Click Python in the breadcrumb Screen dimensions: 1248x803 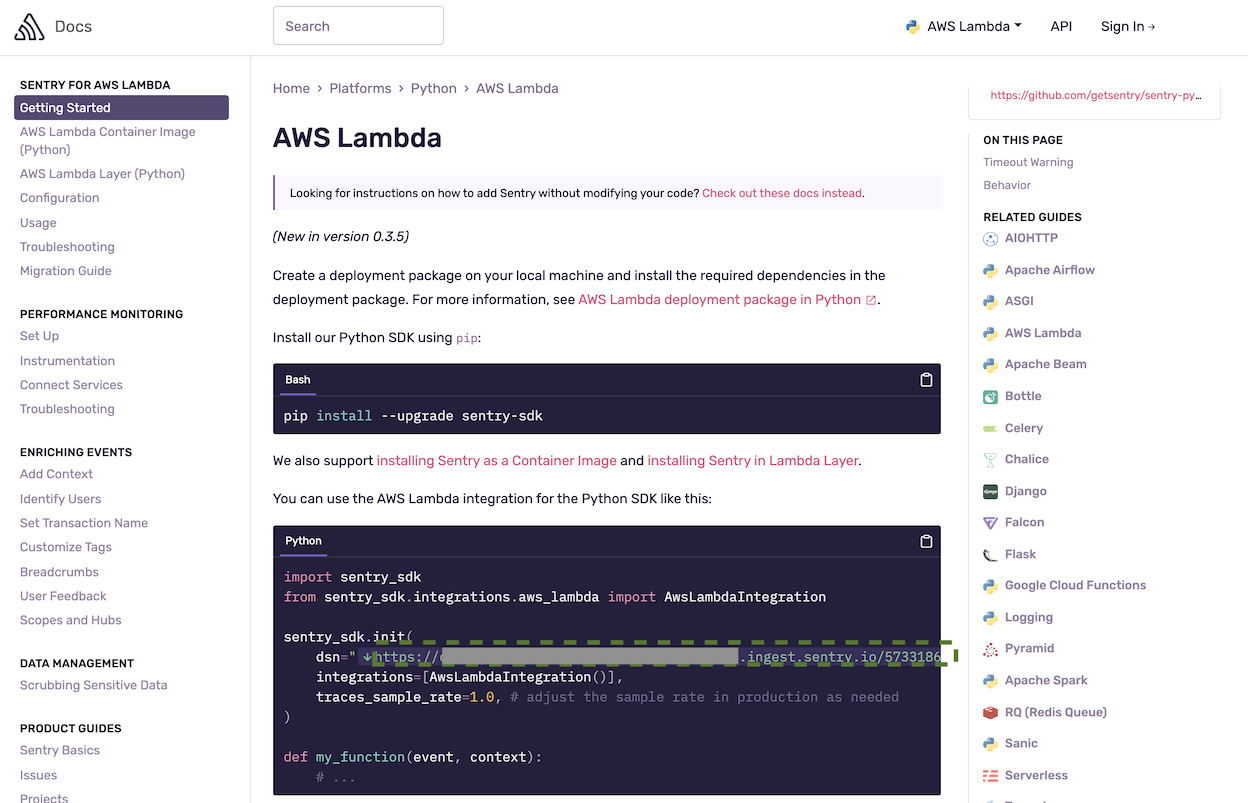[x=433, y=88]
